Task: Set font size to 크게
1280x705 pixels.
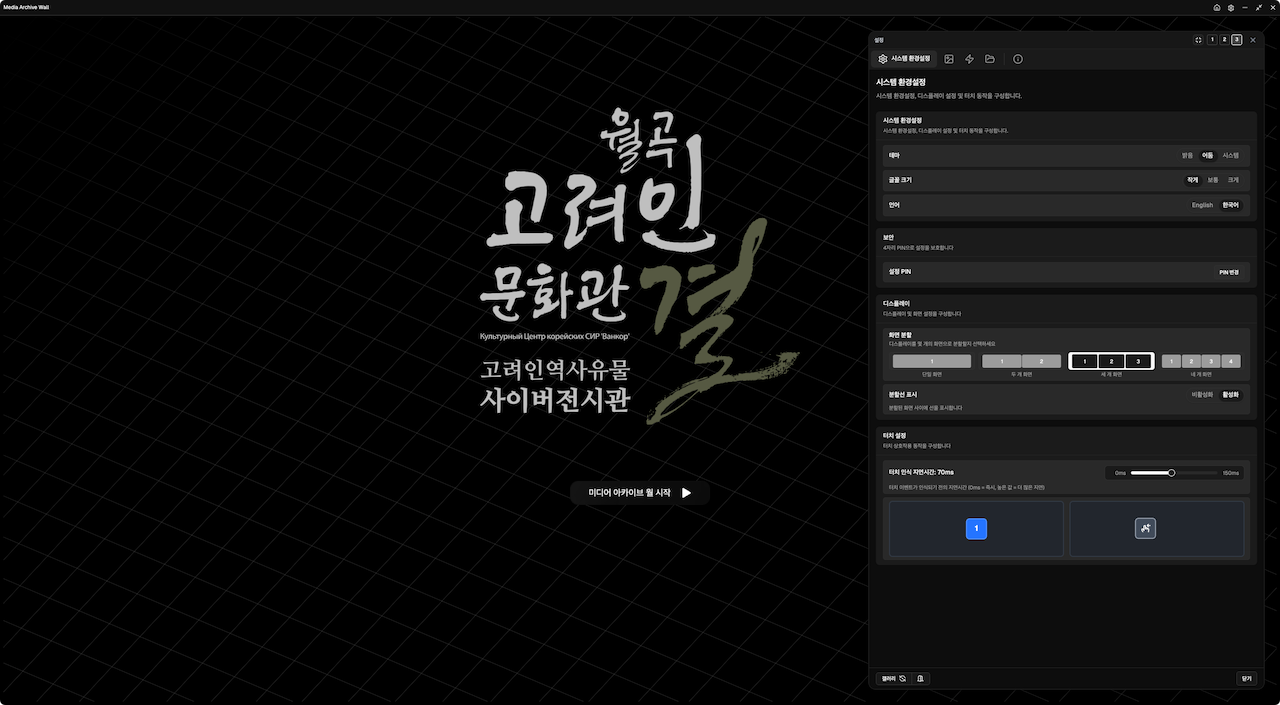Action: [x=1233, y=180]
